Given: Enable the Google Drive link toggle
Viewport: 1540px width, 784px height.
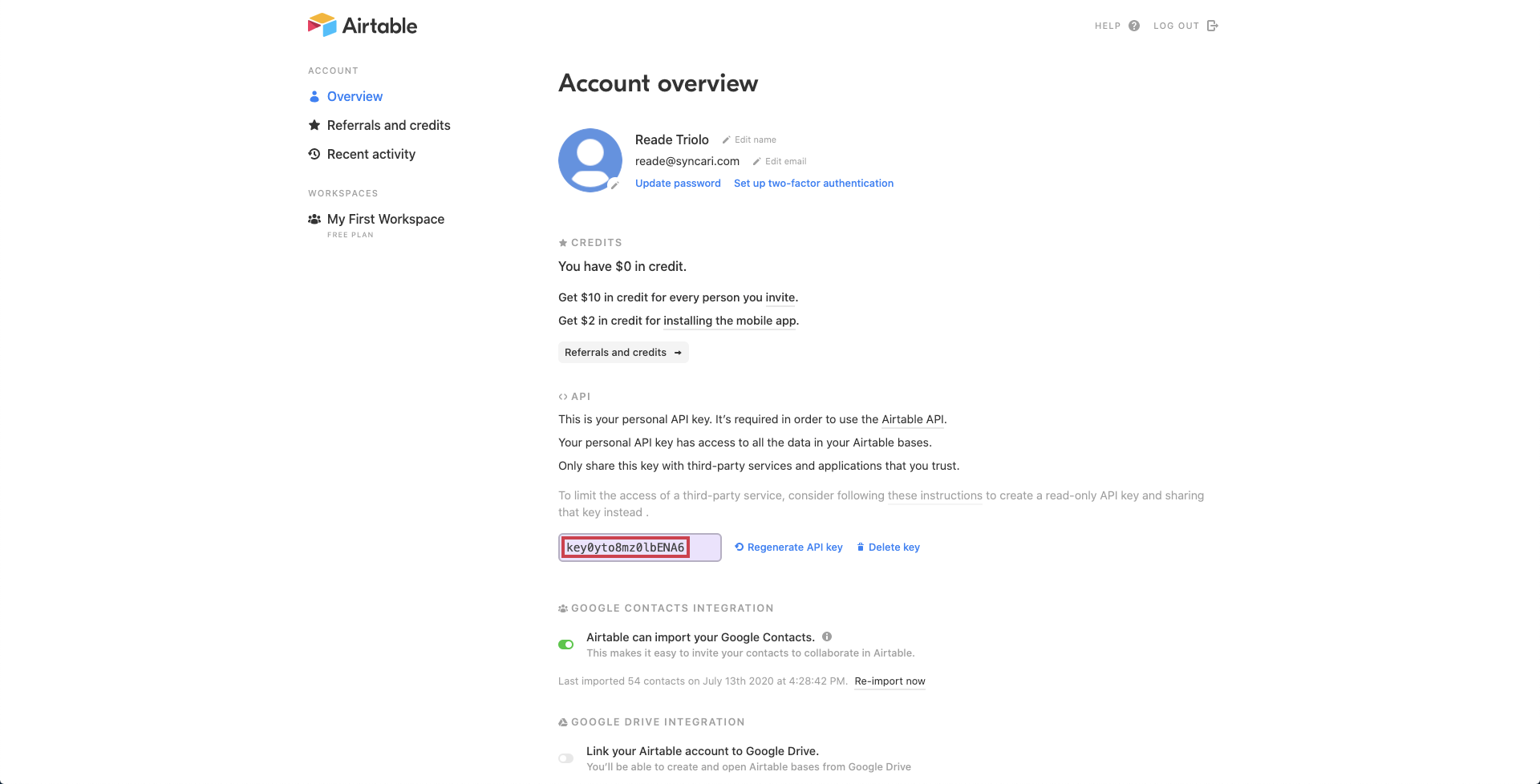Looking at the screenshot, I should click(x=566, y=758).
